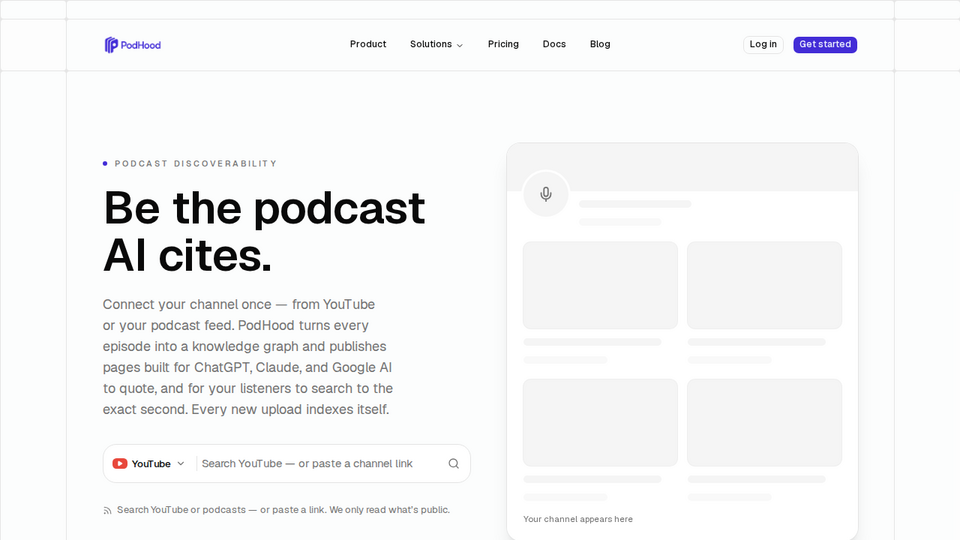Go to the Pricing page
This screenshot has width=960, height=540.
tap(503, 44)
